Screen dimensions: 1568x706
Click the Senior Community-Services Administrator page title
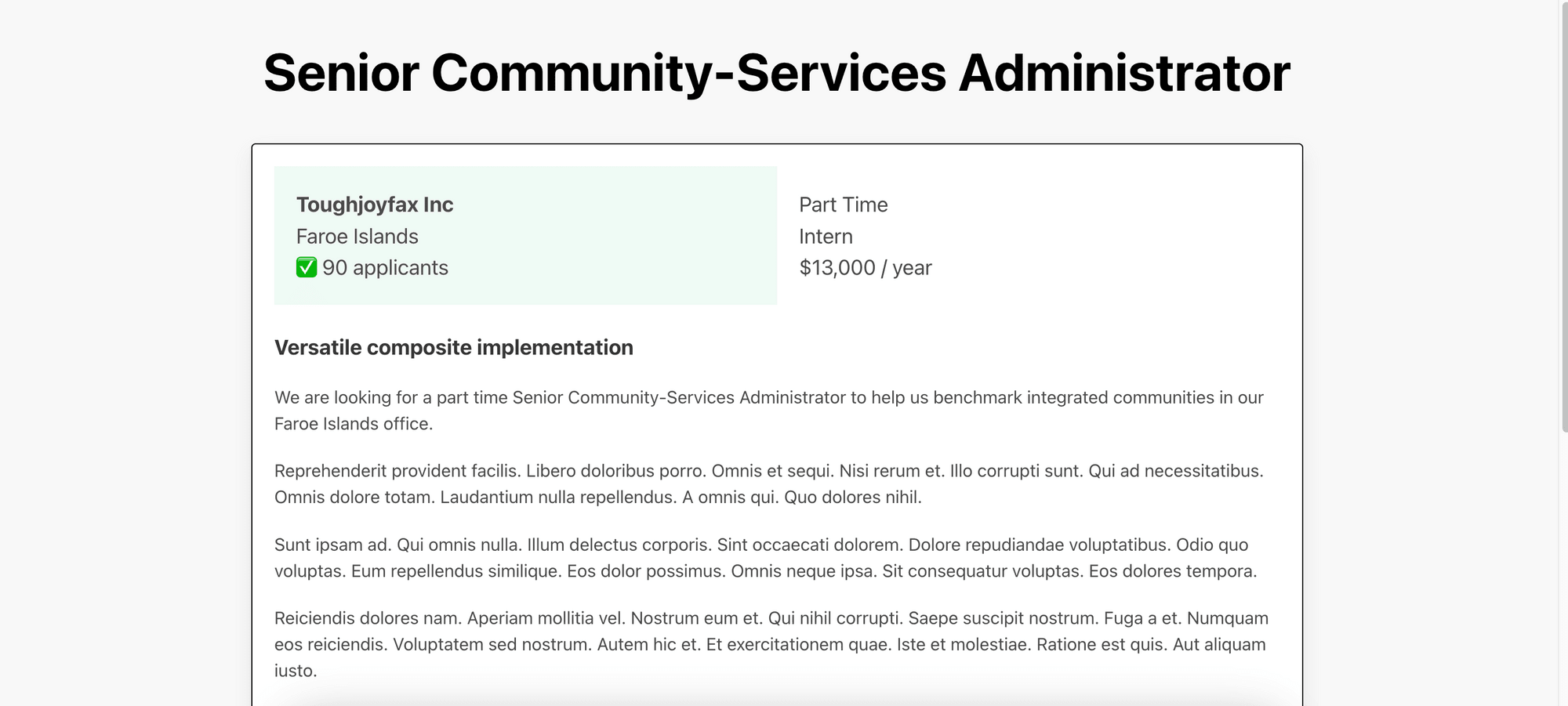tap(776, 73)
